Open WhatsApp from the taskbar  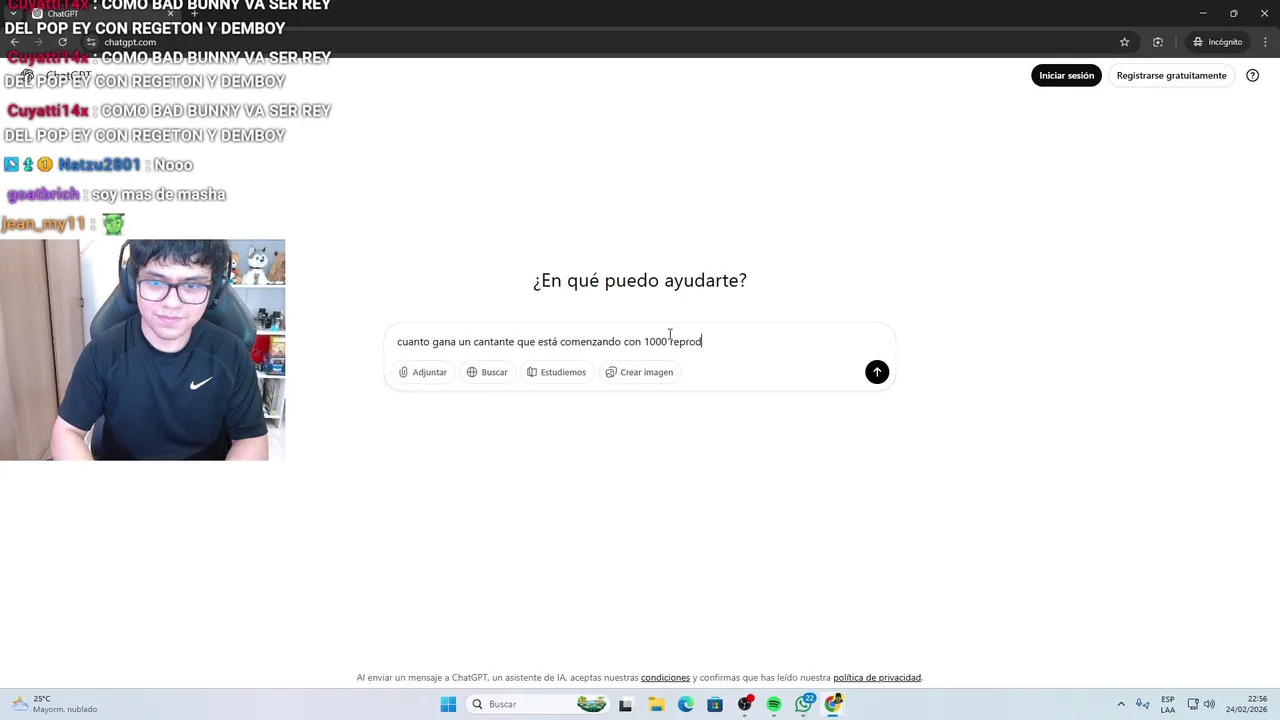804,704
